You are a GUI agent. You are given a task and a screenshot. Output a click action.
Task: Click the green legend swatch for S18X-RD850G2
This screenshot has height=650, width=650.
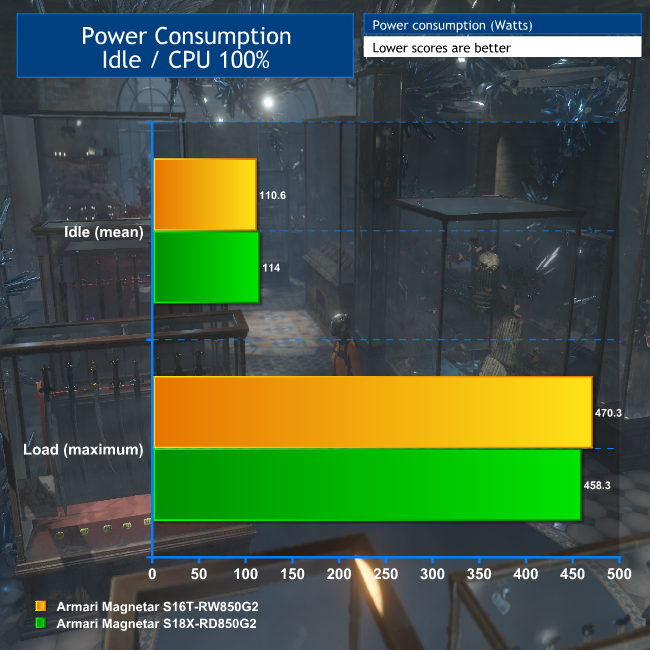coord(41,623)
